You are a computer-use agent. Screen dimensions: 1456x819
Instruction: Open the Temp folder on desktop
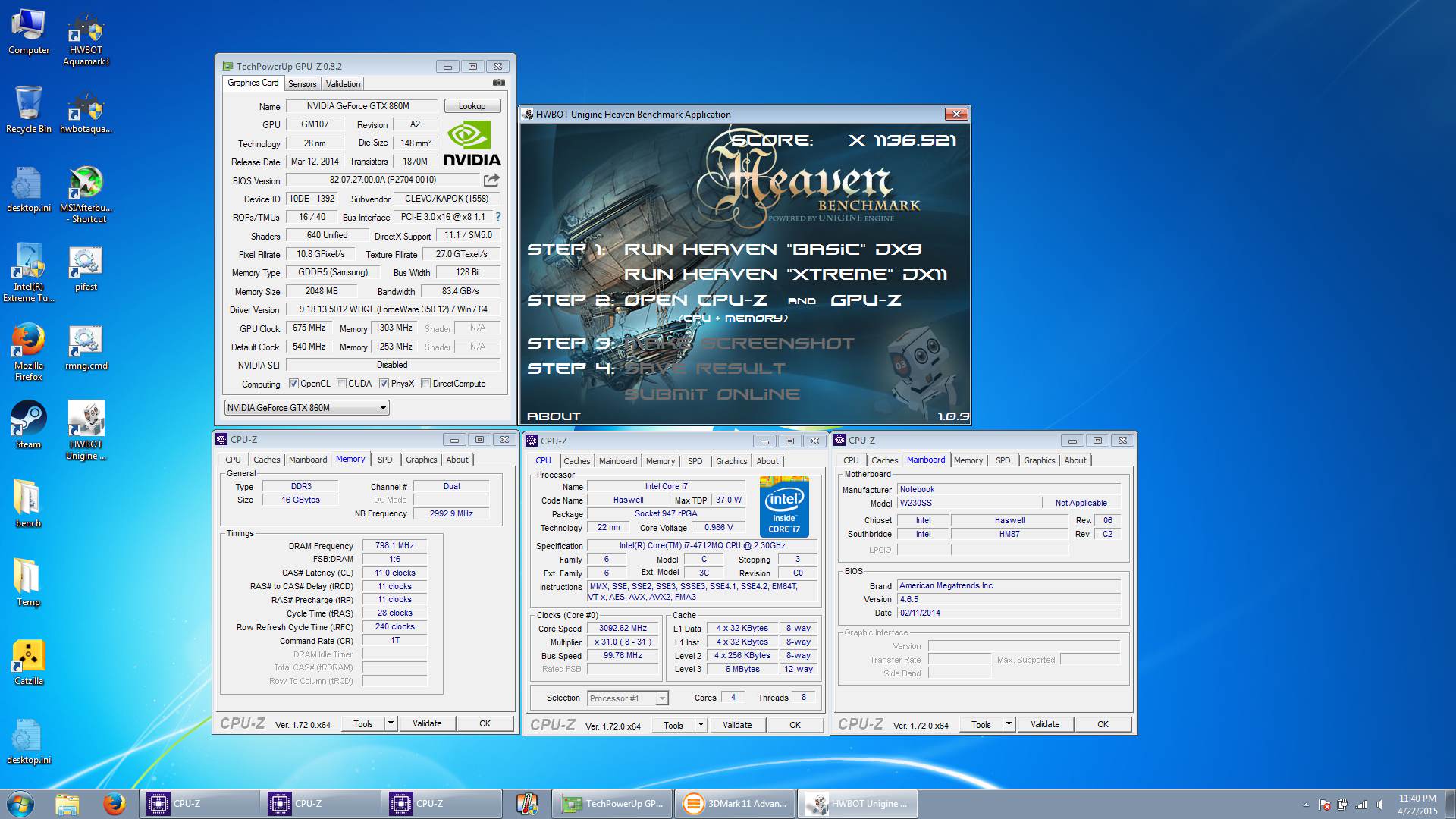click(x=29, y=584)
